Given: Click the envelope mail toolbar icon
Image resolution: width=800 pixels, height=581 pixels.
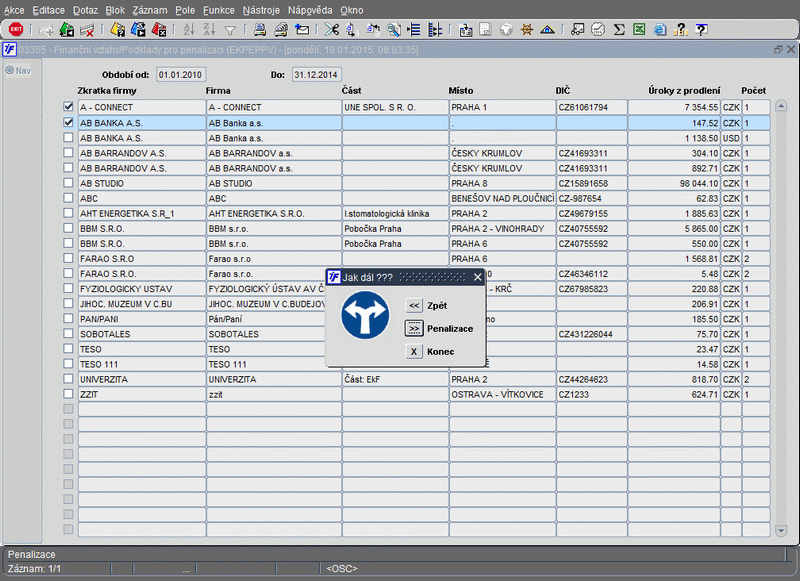Looking at the screenshot, I should point(302,29).
